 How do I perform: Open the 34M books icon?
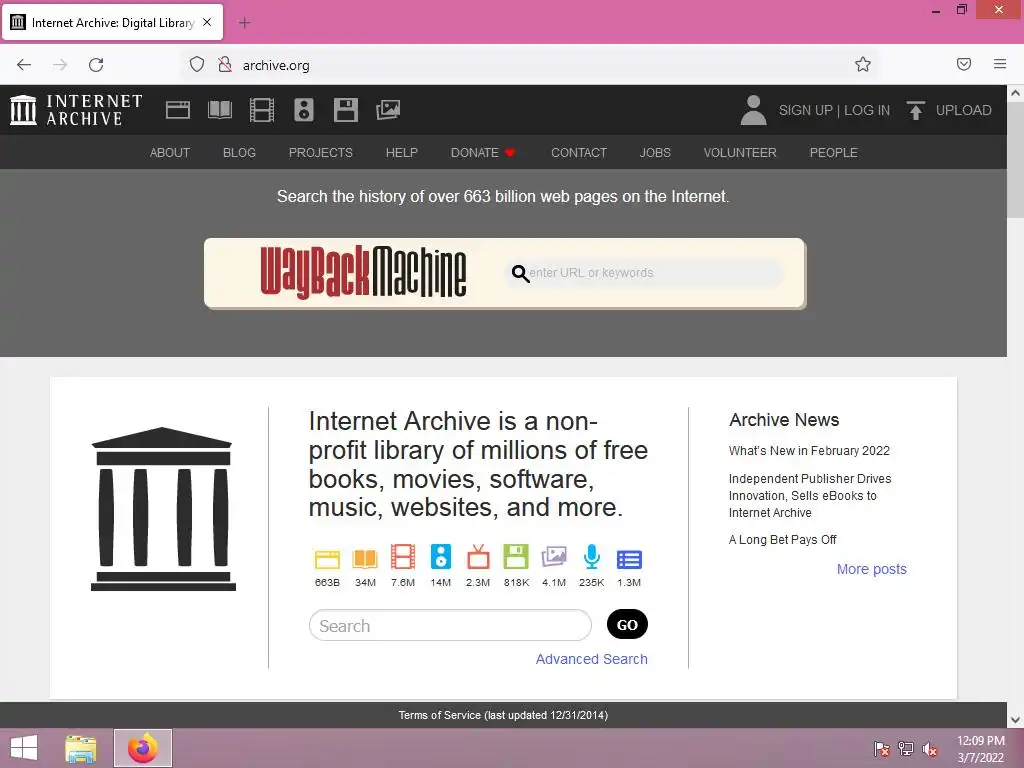point(365,559)
